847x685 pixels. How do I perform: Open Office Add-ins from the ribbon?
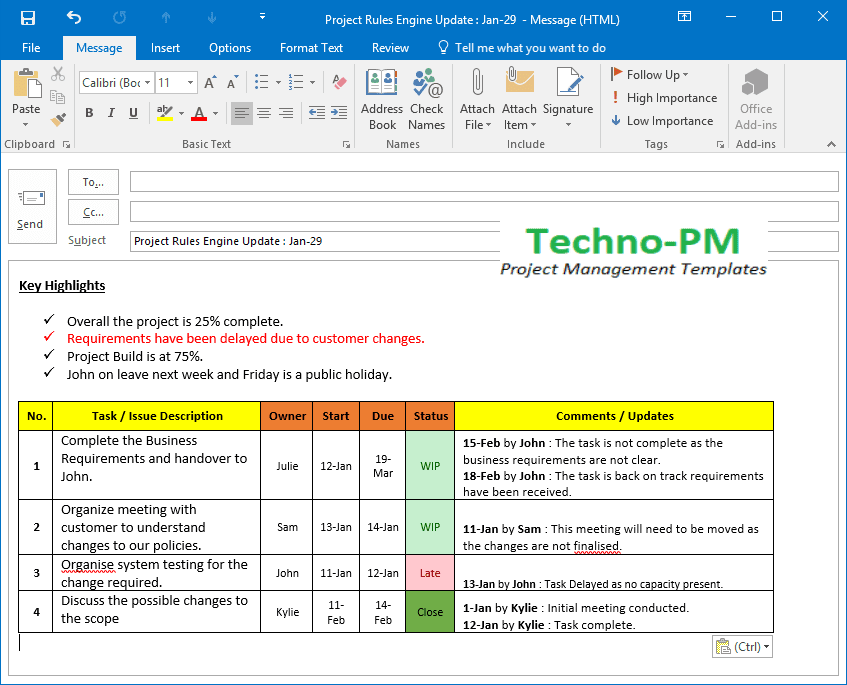coord(755,97)
